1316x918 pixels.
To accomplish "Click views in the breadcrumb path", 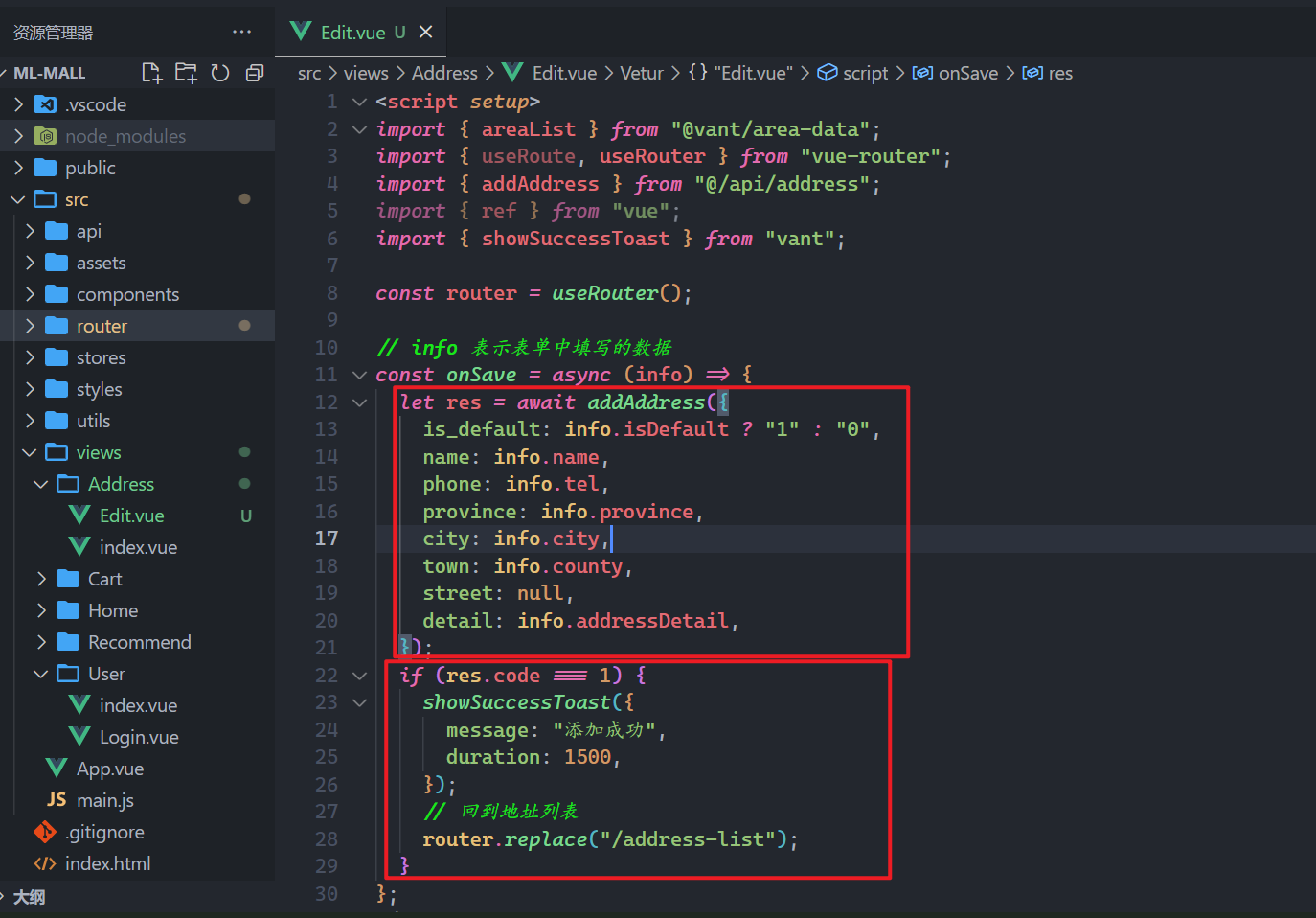I will click(x=366, y=73).
